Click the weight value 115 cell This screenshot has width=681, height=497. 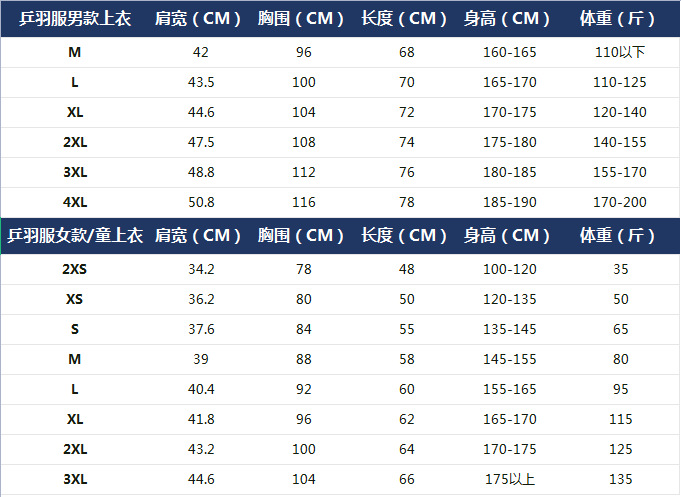pyautogui.click(x=621, y=419)
